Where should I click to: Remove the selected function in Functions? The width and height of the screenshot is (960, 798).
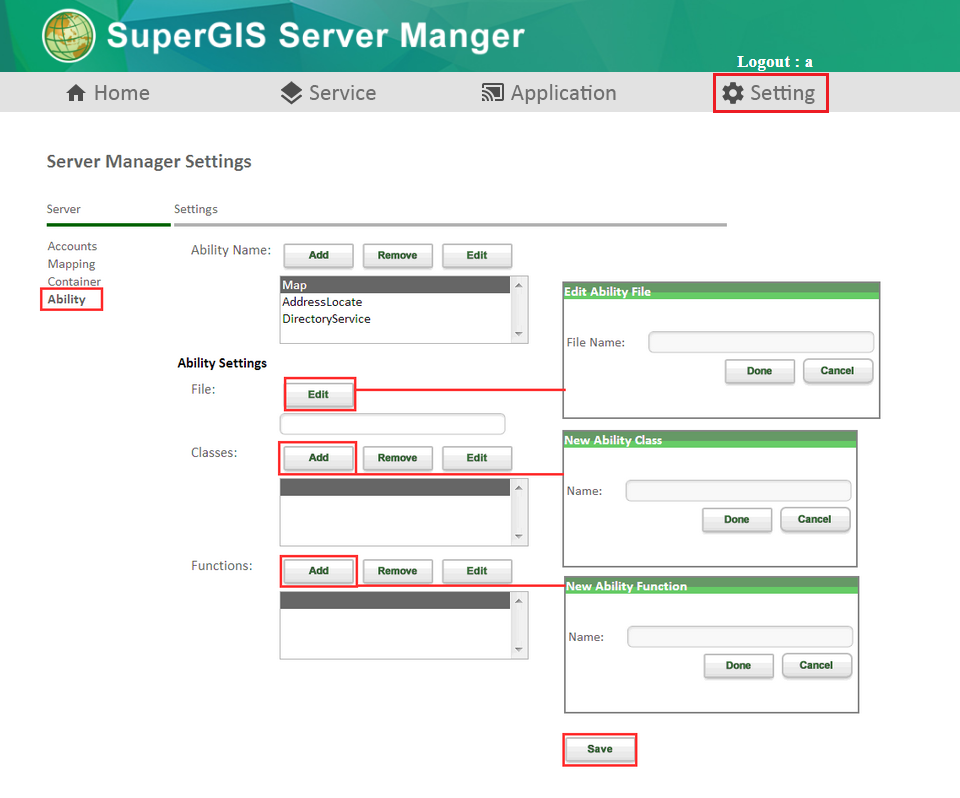397,571
